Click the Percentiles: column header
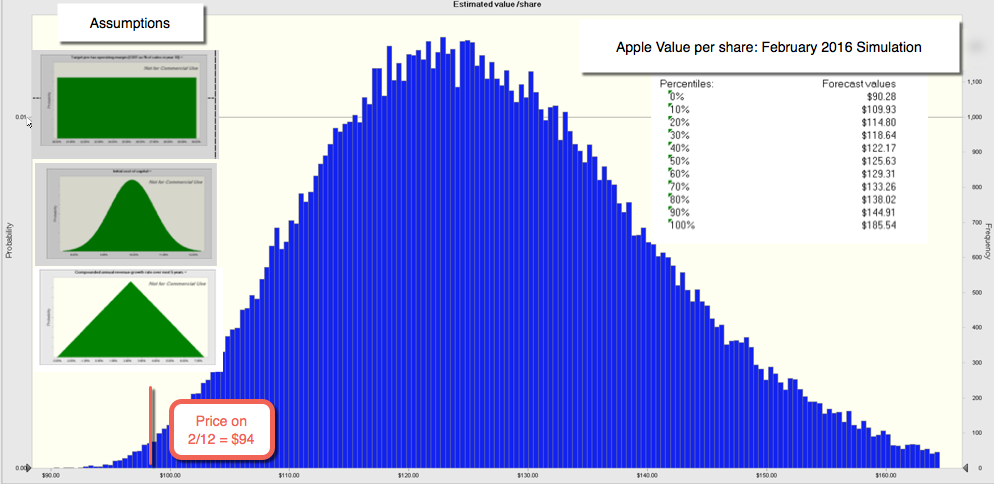 [687, 84]
